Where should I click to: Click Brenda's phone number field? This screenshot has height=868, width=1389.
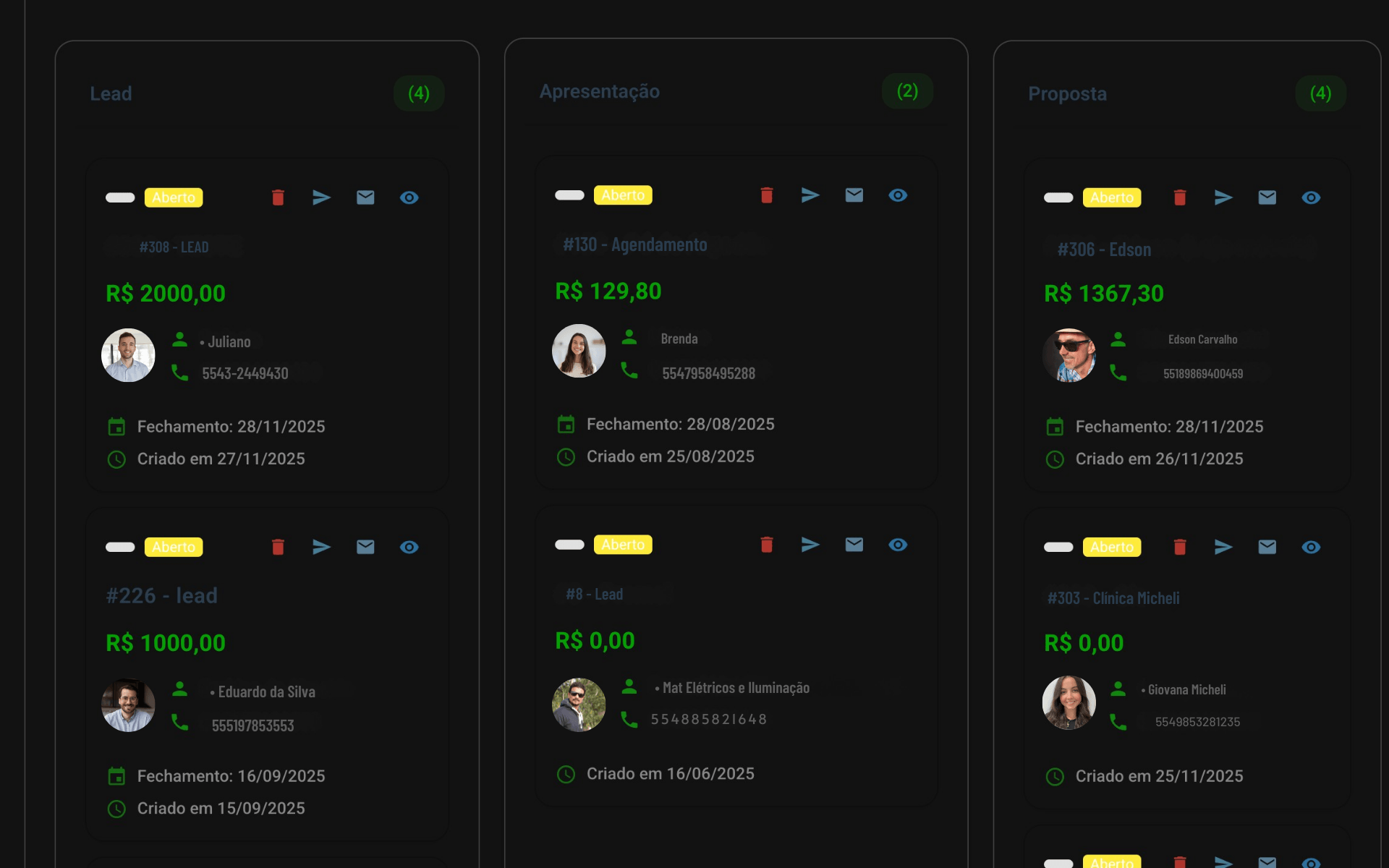[x=709, y=373]
